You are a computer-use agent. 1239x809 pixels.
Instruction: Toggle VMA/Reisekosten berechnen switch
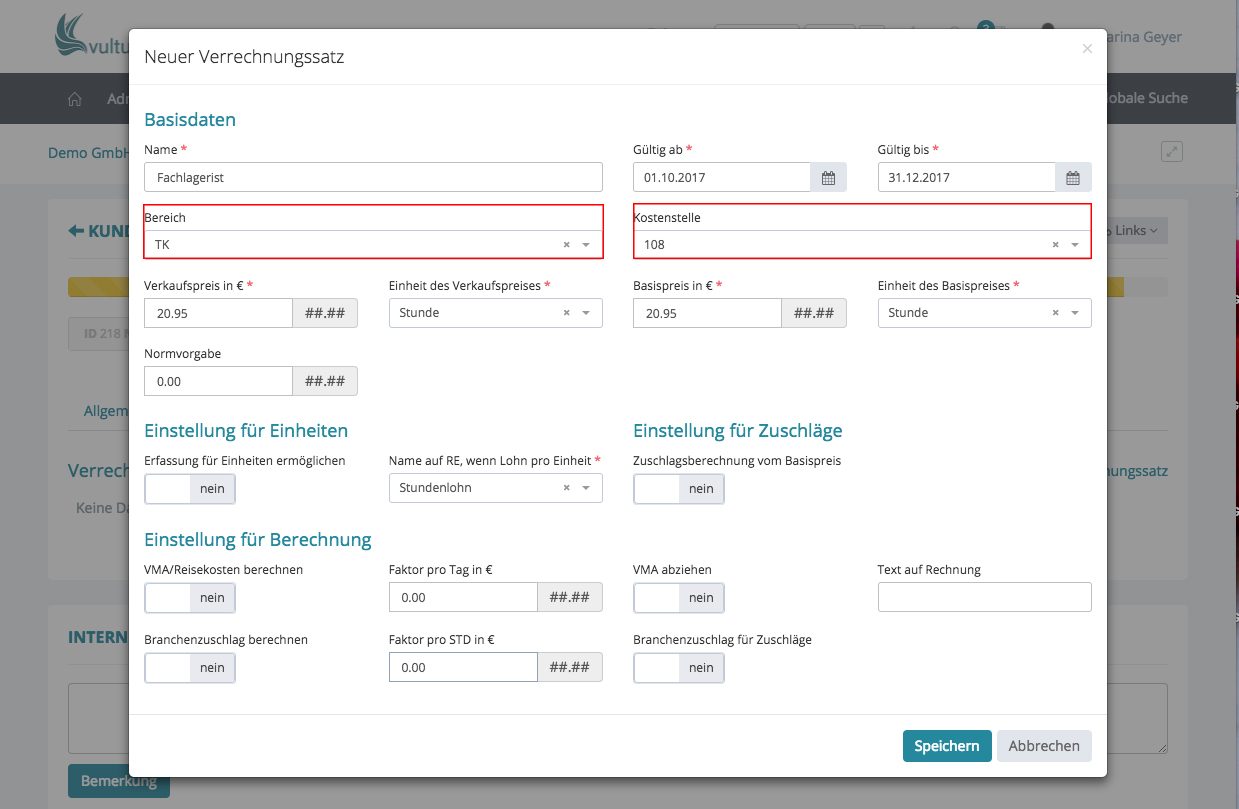(190, 598)
